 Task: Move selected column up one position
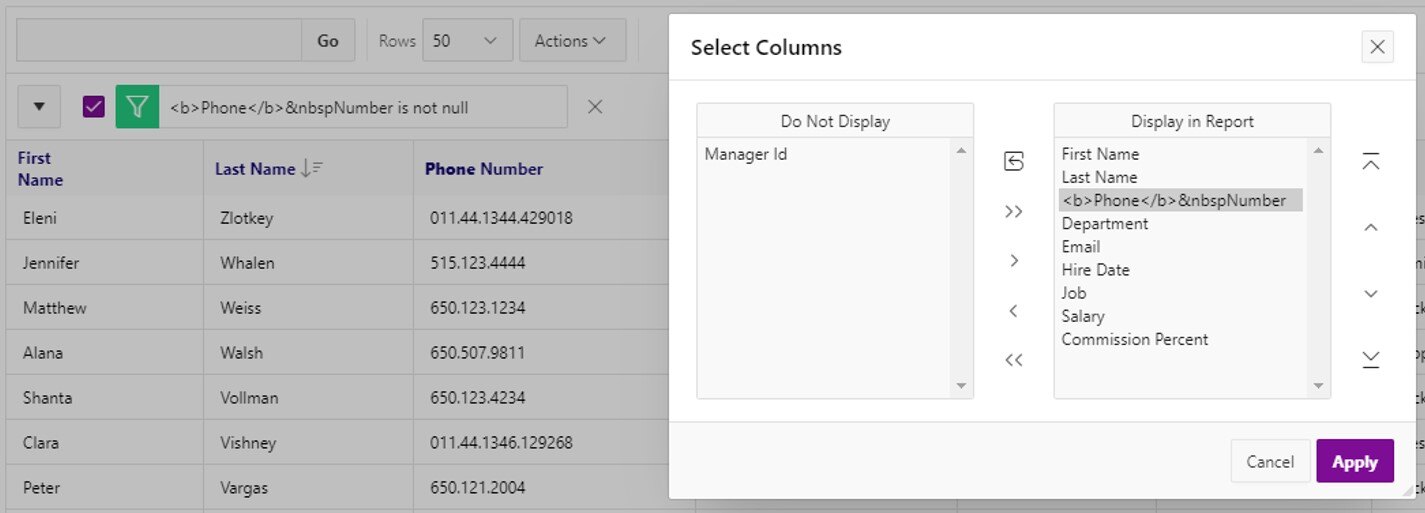coord(1371,227)
